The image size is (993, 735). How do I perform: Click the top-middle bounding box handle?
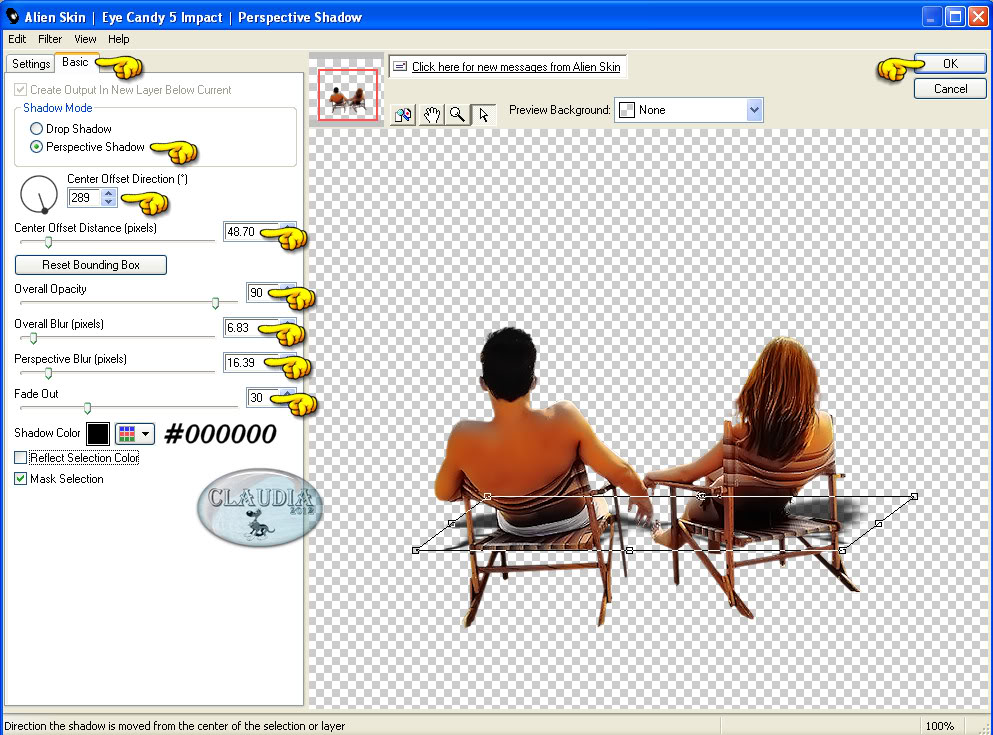700,496
